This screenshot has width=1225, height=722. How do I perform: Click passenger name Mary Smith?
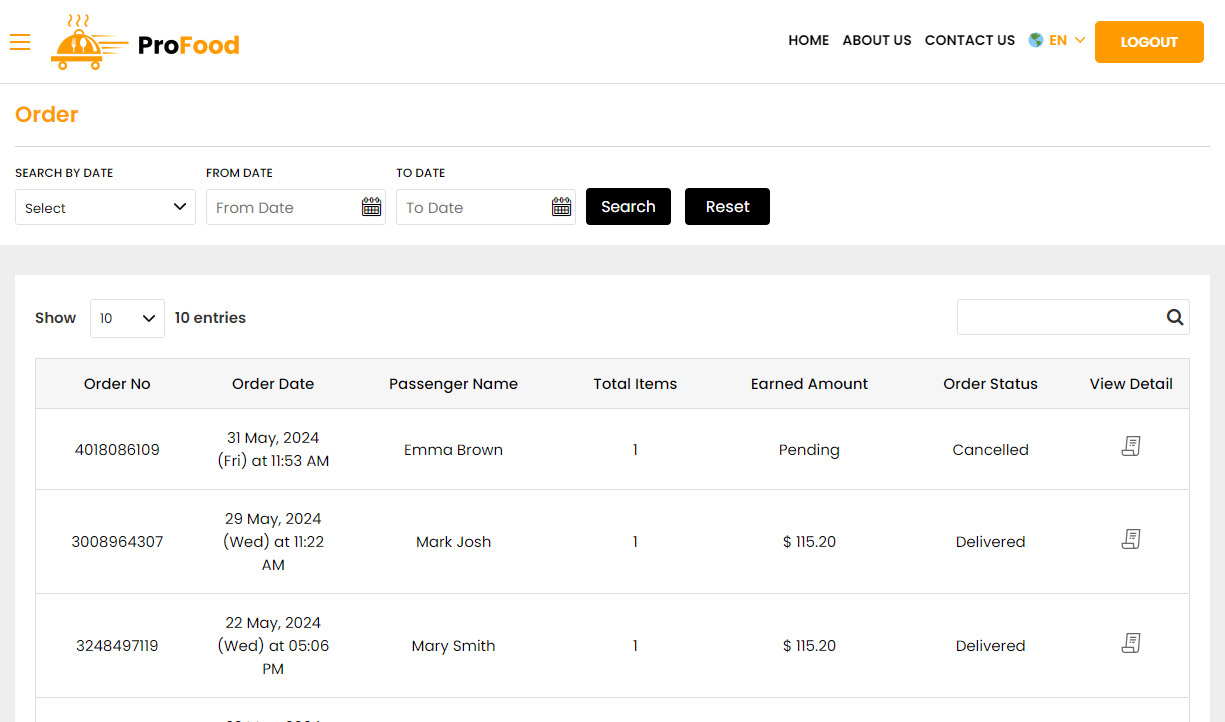point(453,646)
